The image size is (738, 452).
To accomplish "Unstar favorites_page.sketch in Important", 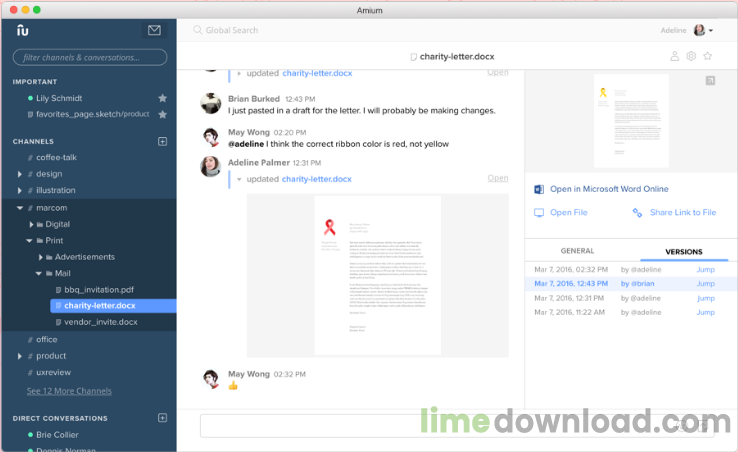I will coord(162,114).
